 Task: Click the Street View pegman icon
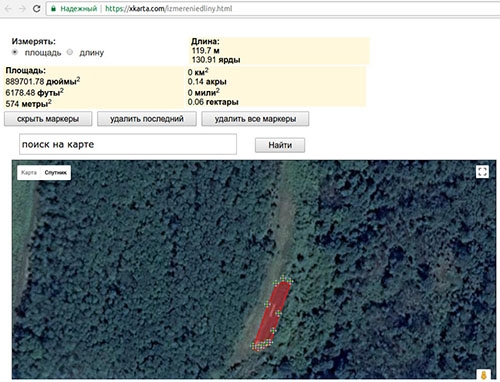point(483,375)
